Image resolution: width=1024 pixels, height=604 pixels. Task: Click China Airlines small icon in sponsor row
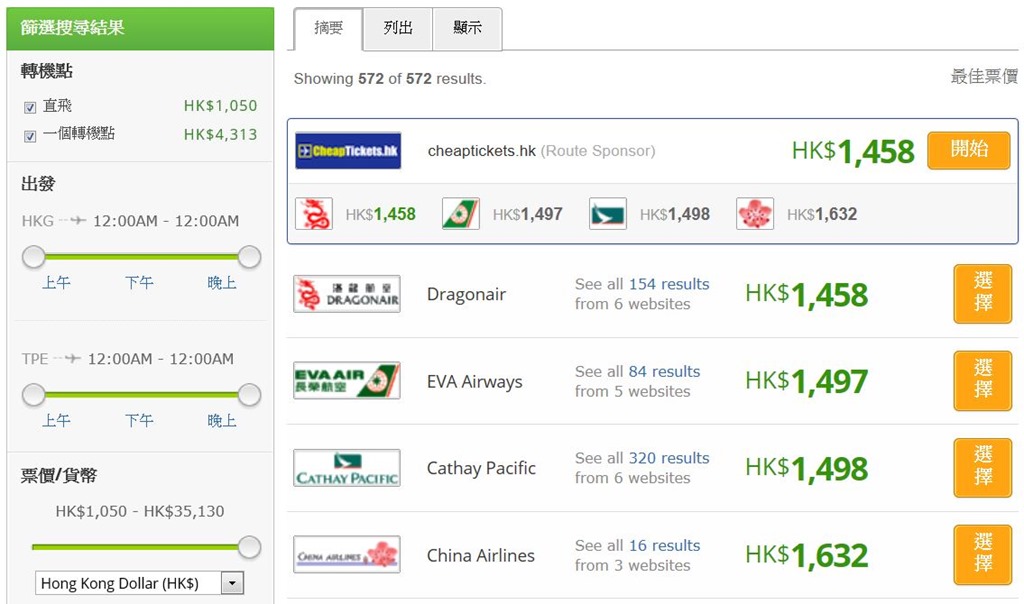(754, 214)
